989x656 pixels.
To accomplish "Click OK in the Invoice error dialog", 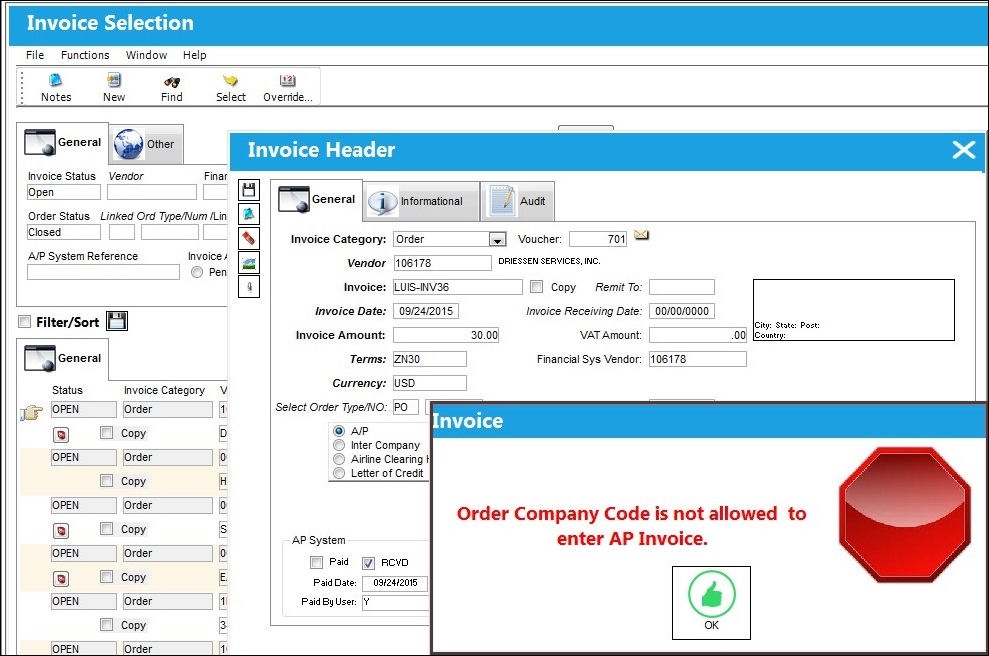I will (711, 602).
